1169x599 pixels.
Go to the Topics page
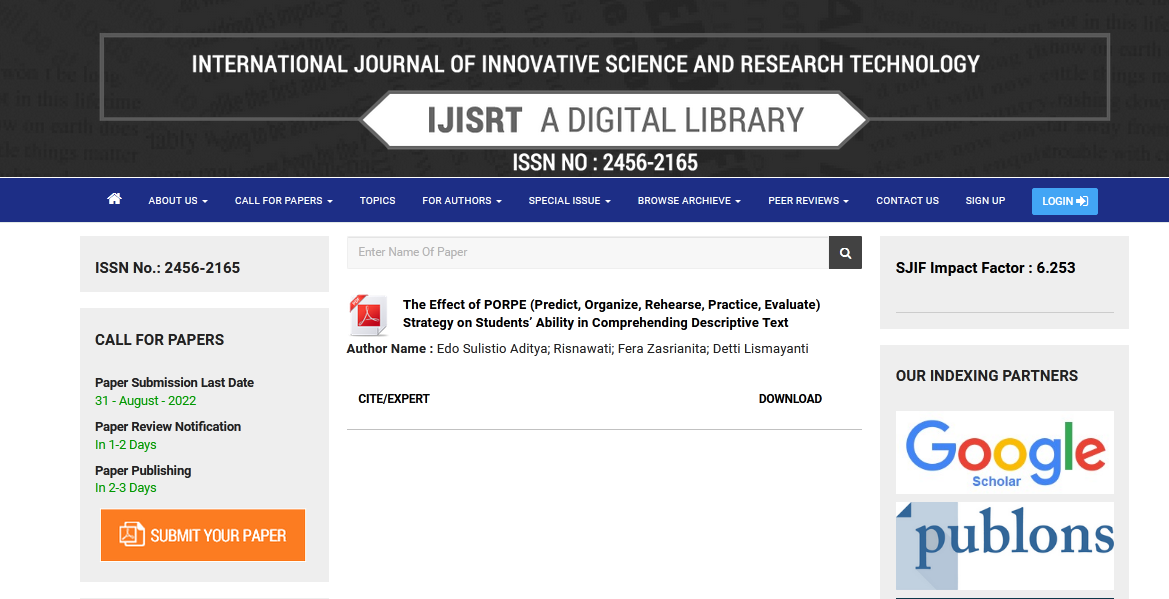coord(377,201)
